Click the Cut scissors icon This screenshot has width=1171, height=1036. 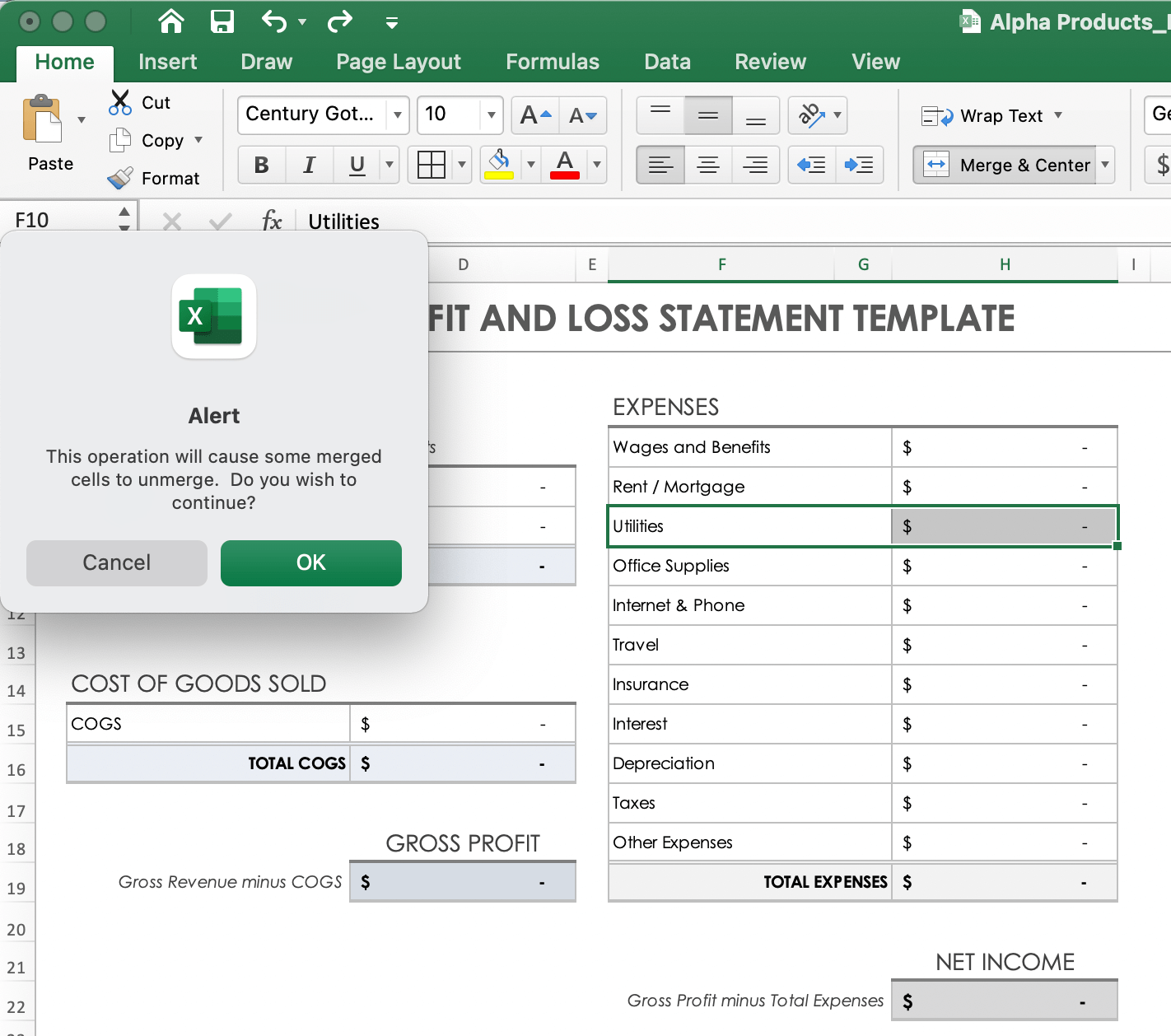(120, 103)
